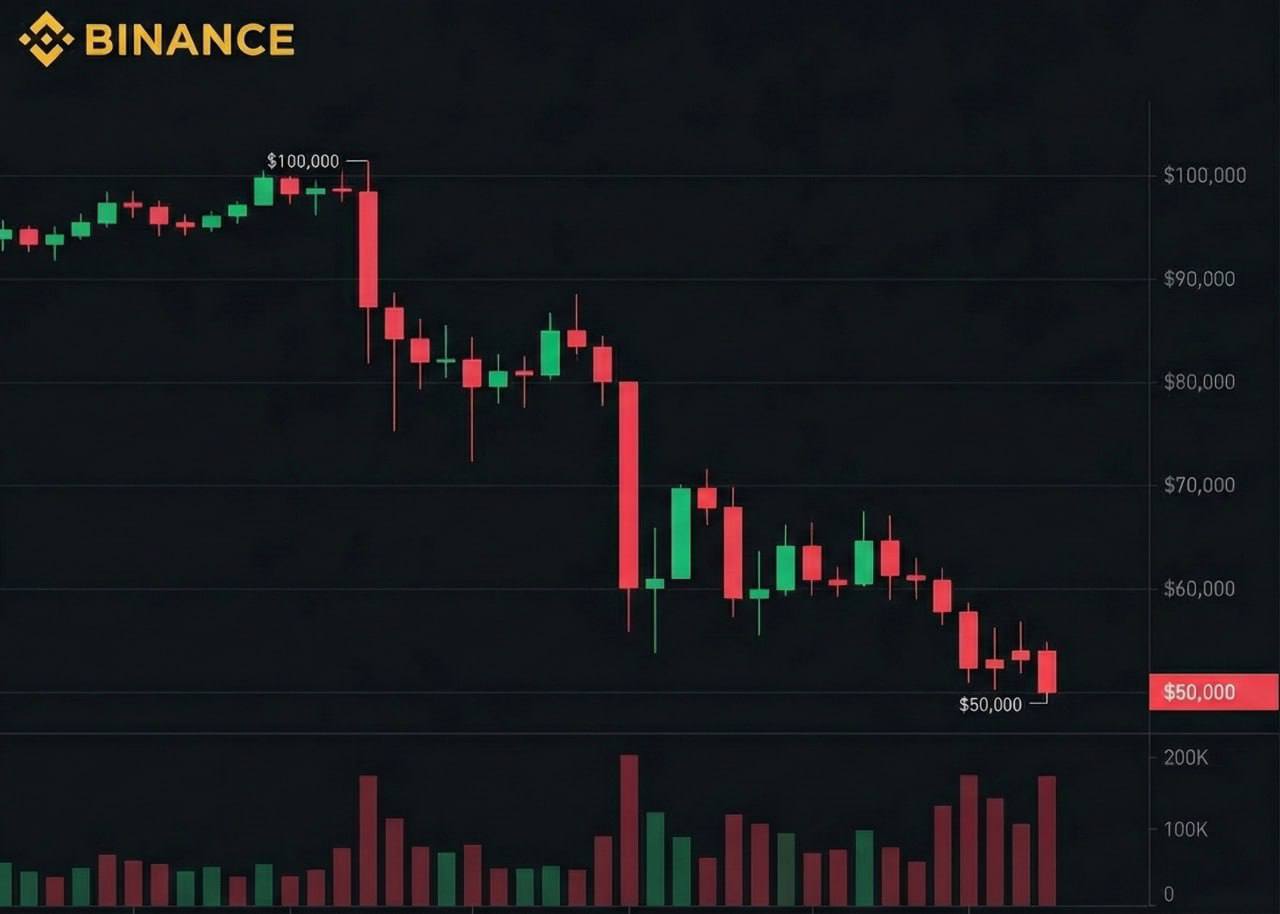Click the 100K volume axis label
Image resolution: width=1280 pixels, height=914 pixels.
coord(1185,829)
